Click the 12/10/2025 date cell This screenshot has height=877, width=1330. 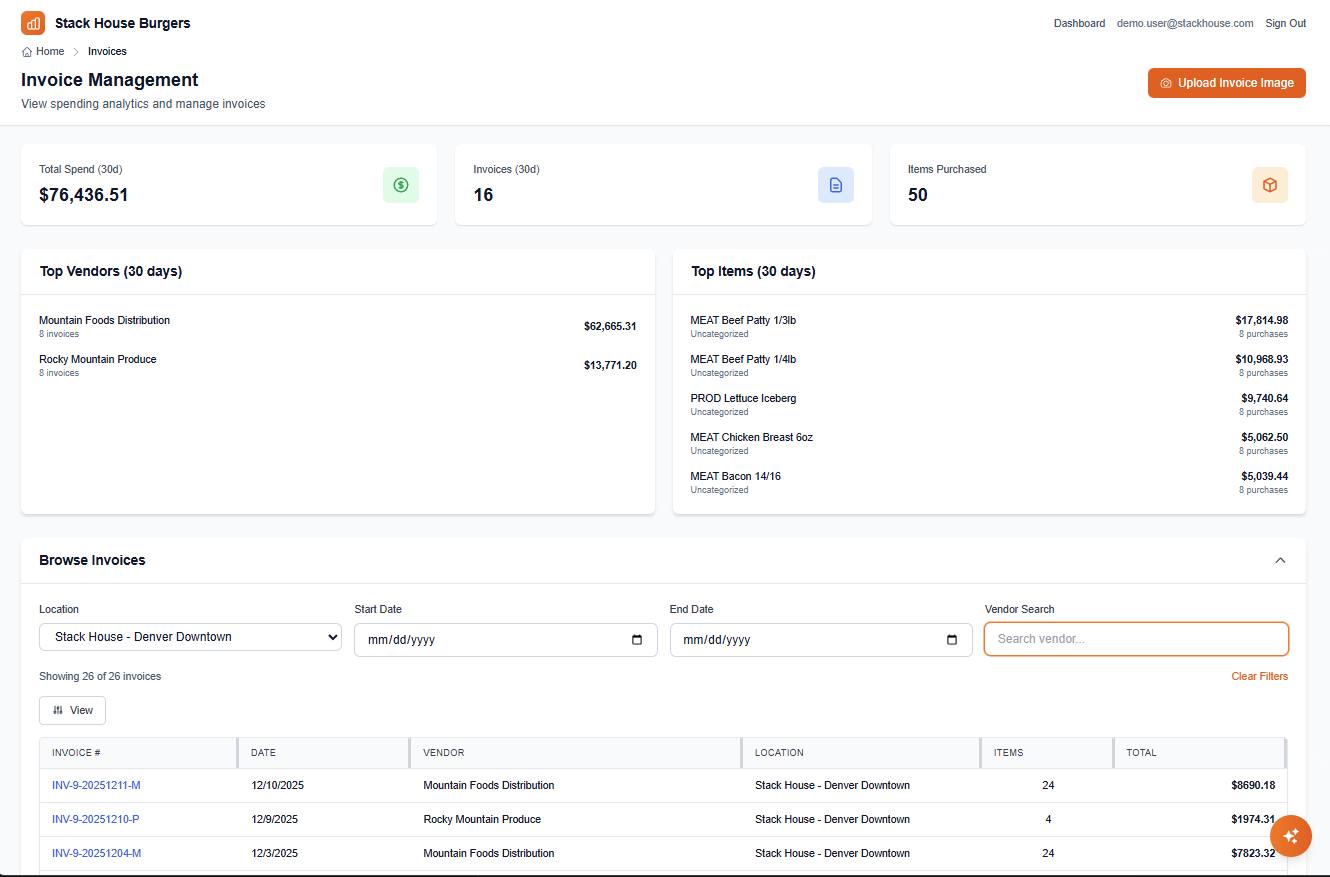pyautogui.click(x=277, y=786)
